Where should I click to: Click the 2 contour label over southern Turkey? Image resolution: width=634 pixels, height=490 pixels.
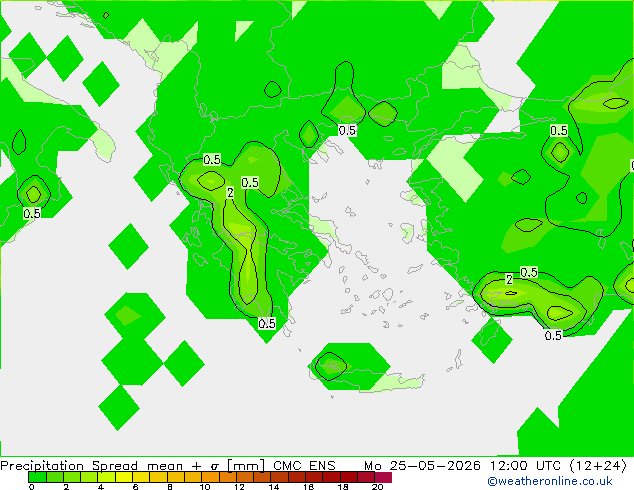(x=509, y=279)
